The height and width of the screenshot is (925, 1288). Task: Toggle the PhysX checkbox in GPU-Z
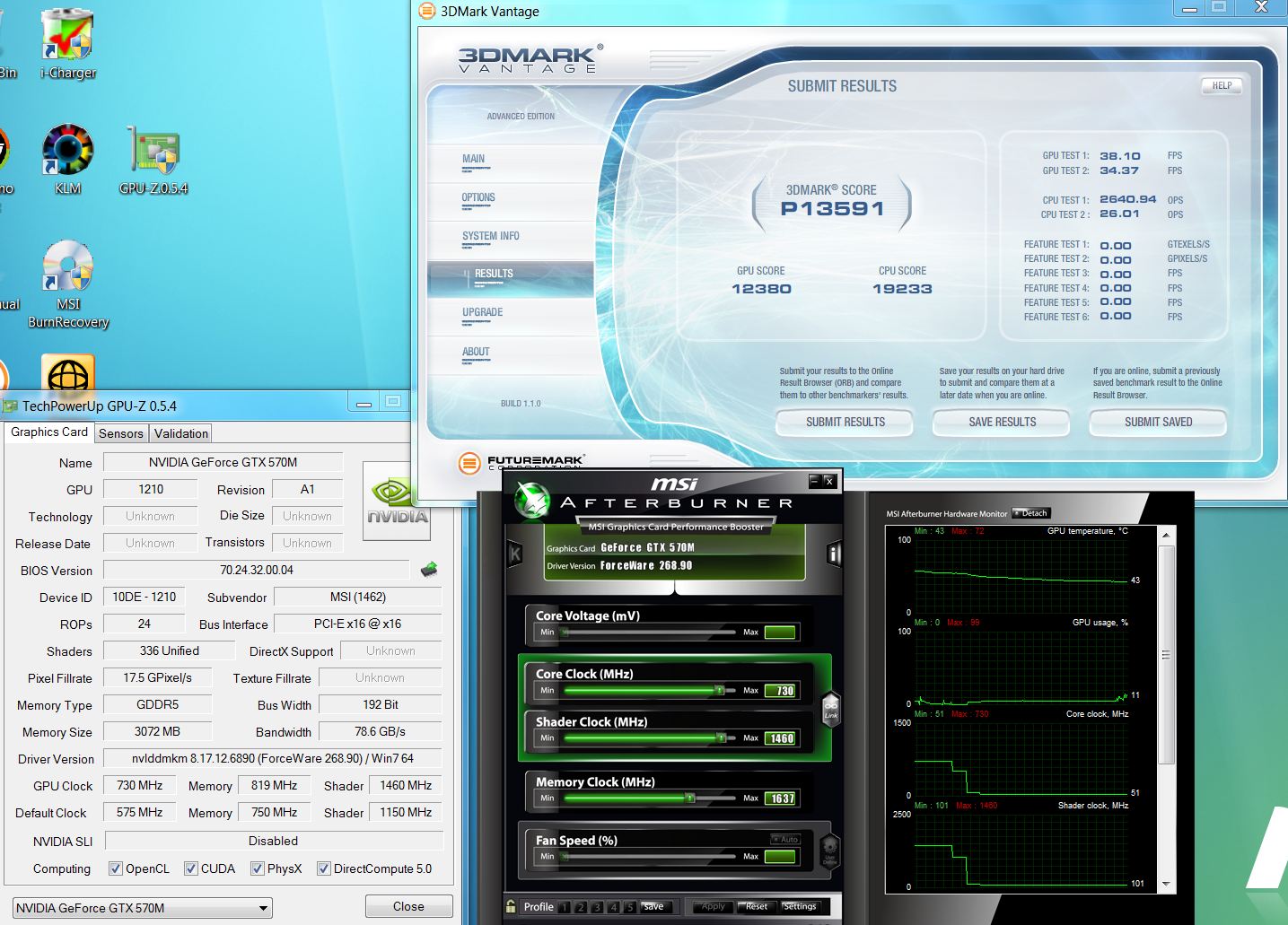(257, 868)
